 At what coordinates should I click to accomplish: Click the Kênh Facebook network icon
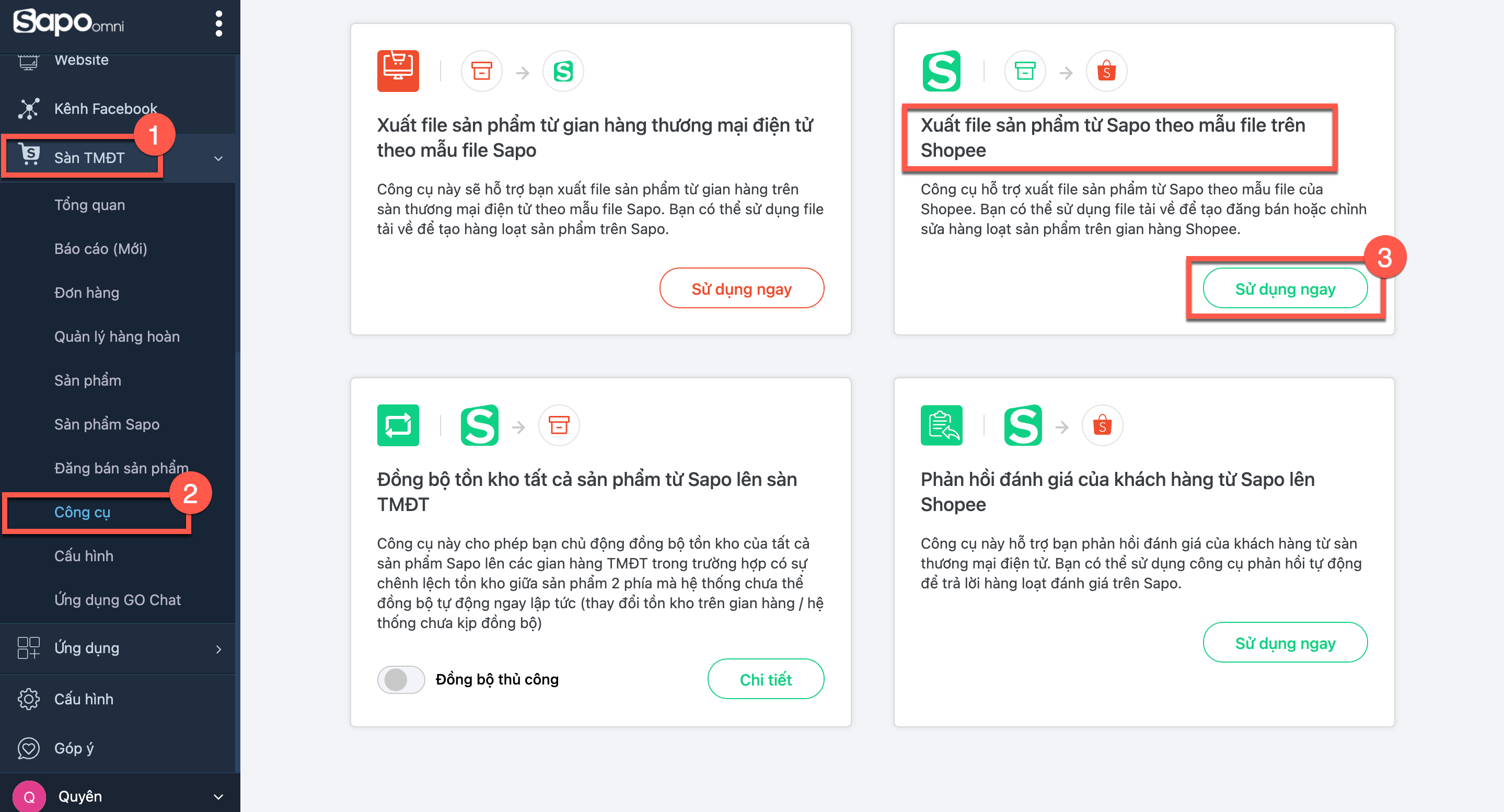[x=28, y=109]
